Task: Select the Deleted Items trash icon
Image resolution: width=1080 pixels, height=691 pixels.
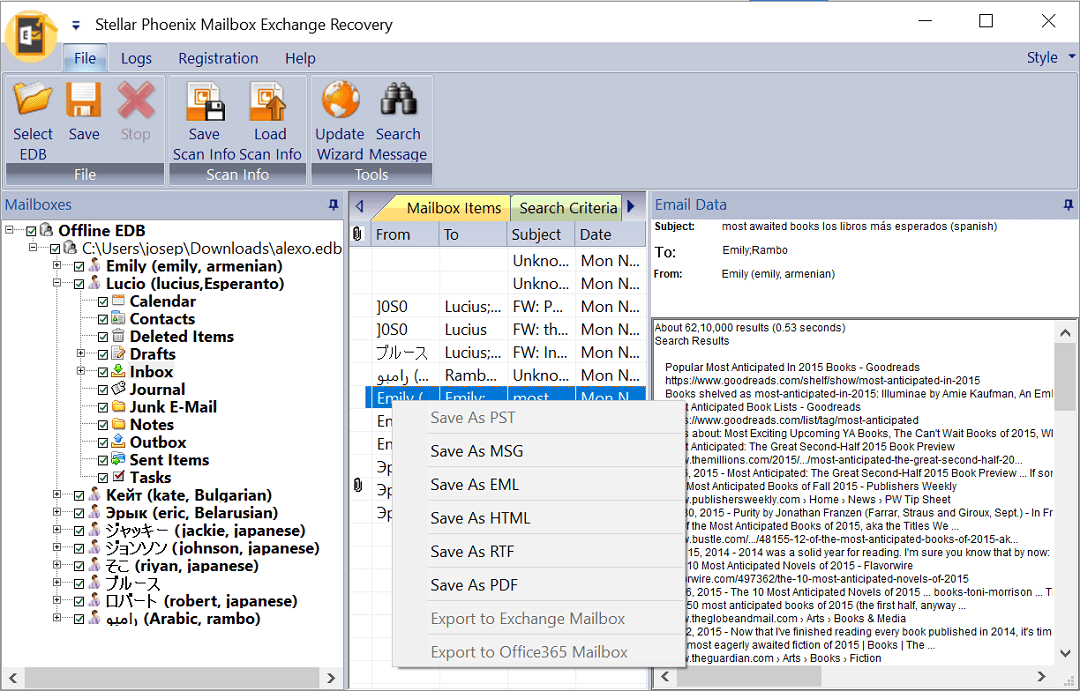Action: (x=118, y=336)
